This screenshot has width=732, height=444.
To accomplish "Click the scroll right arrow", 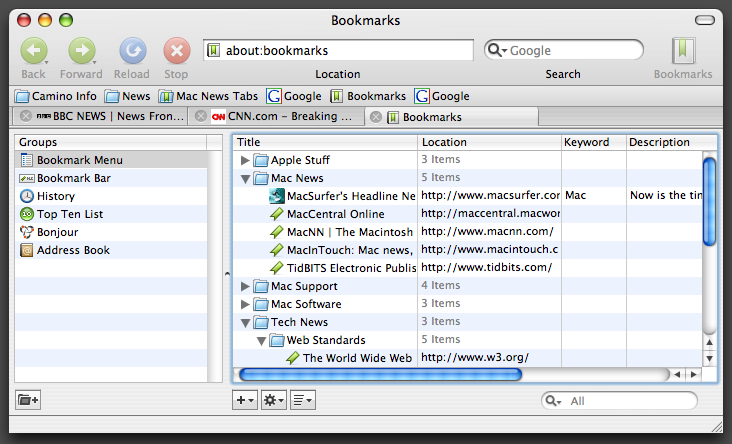I will coord(694,374).
